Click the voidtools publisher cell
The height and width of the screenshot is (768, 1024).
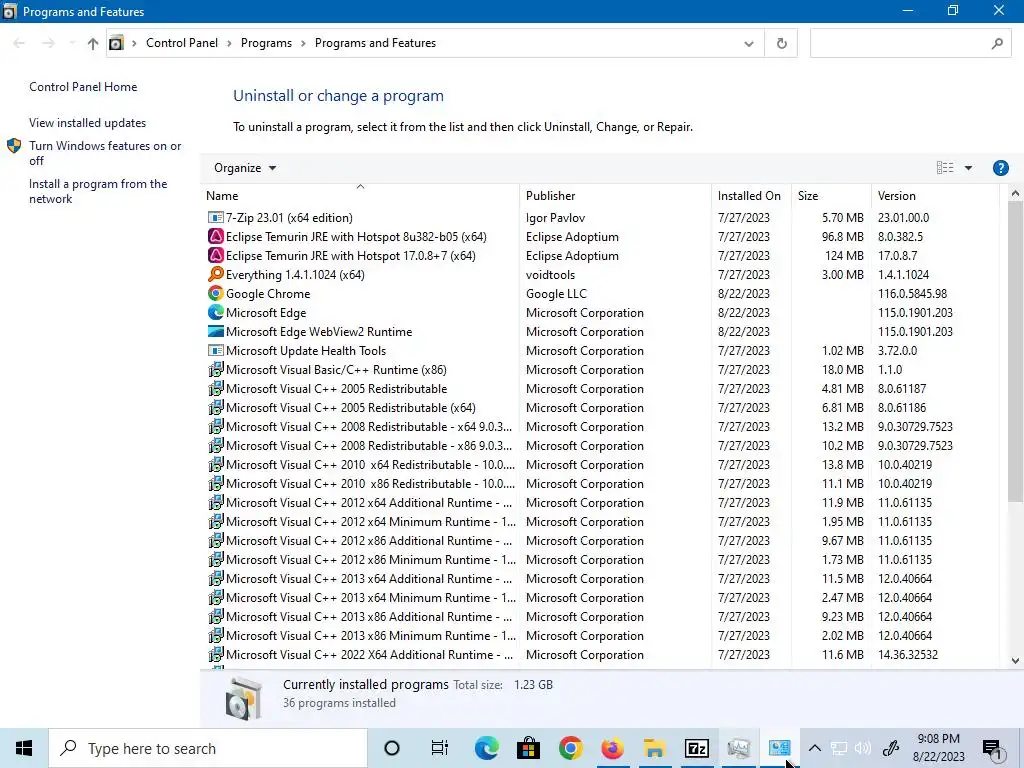click(551, 274)
